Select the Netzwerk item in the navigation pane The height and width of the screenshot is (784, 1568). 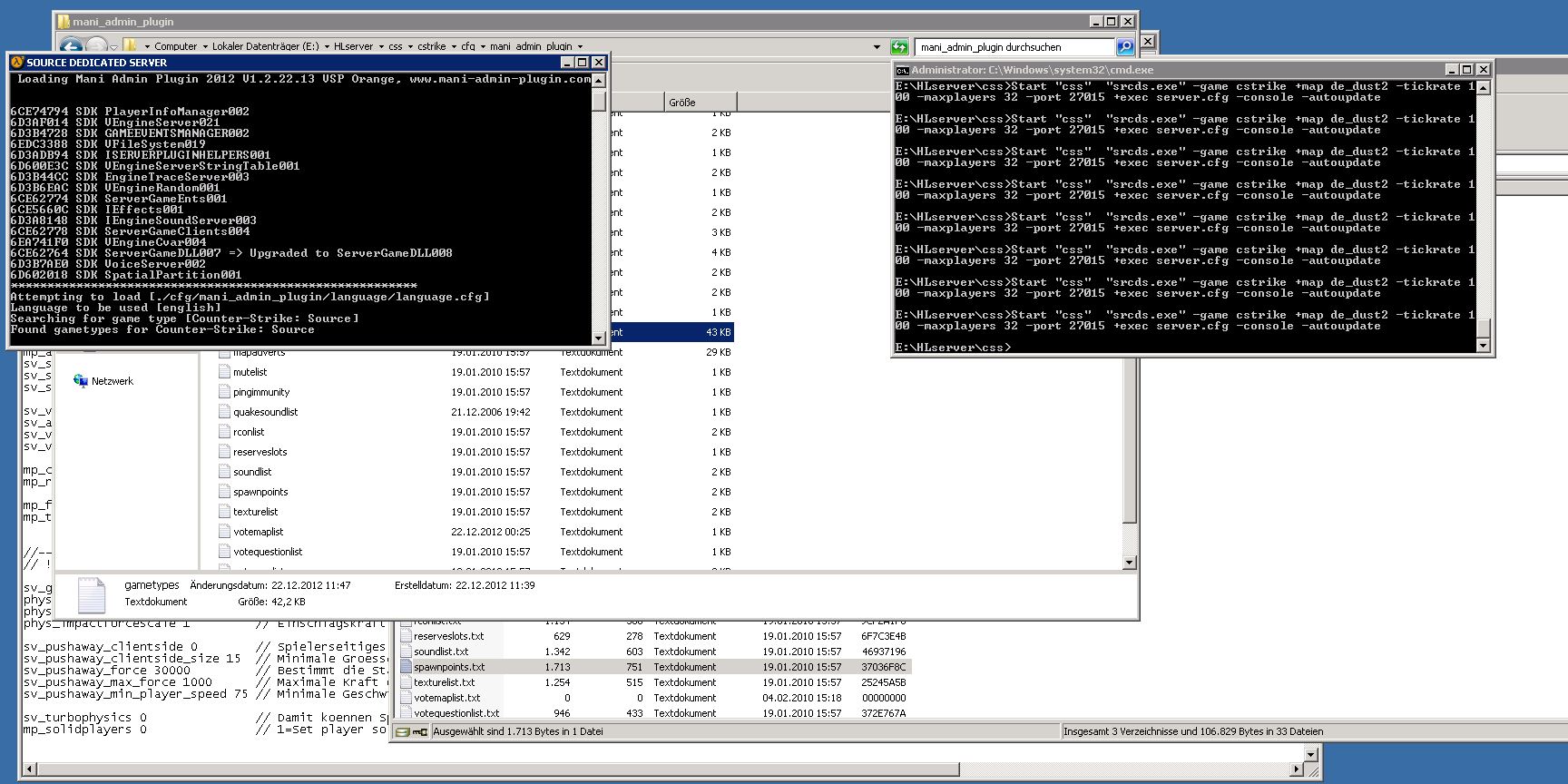pos(103,381)
